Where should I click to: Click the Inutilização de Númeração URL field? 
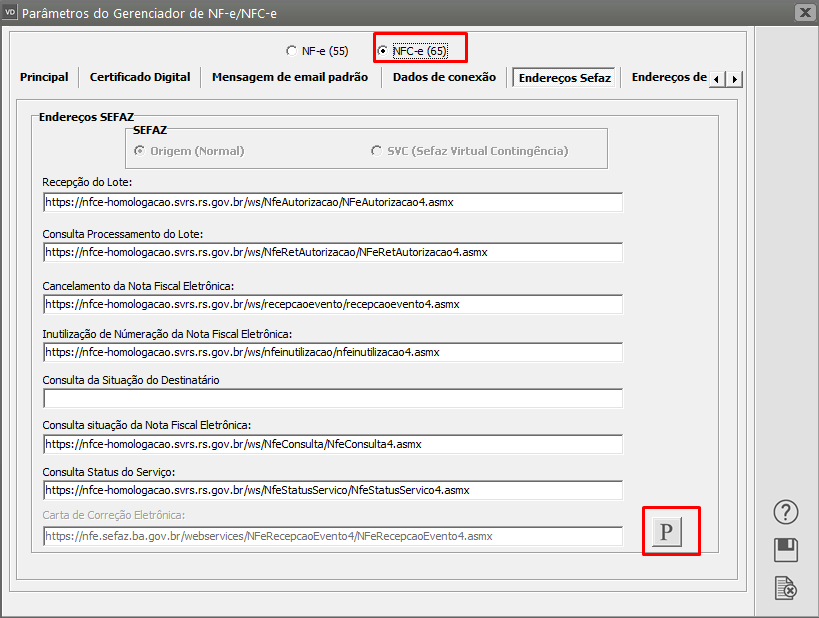click(333, 352)
